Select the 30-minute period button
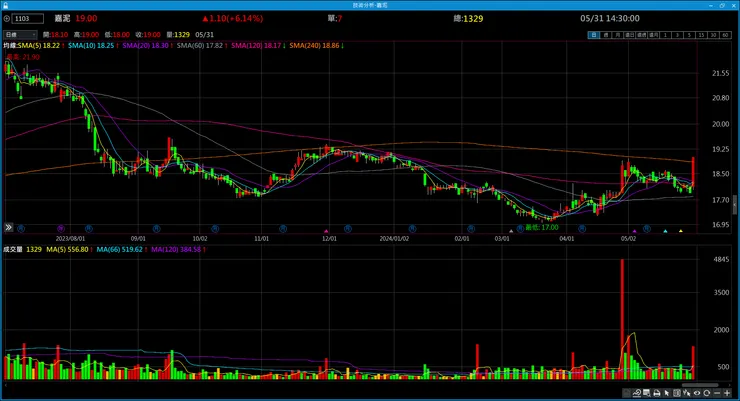Screen dimensions: 740x401 point(714,35)
